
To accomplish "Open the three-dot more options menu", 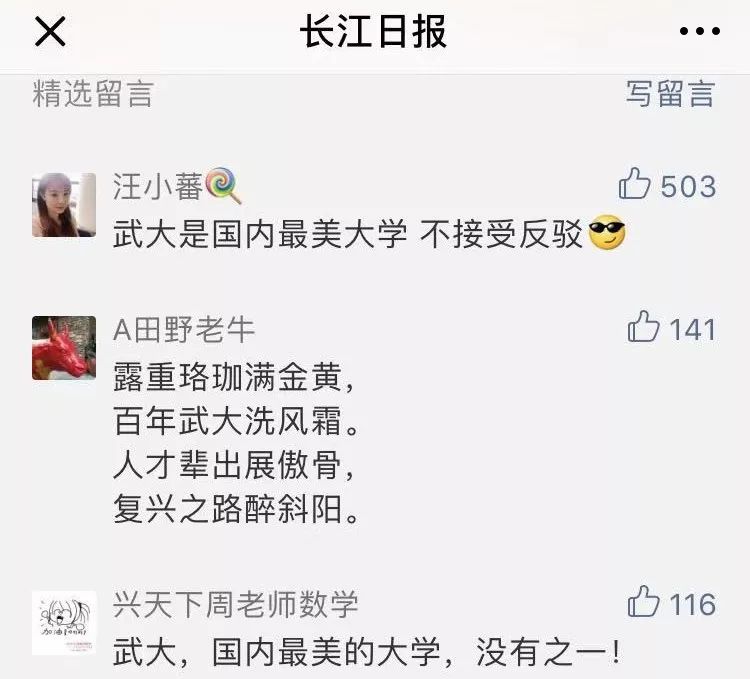I will (x=699, y=31).
